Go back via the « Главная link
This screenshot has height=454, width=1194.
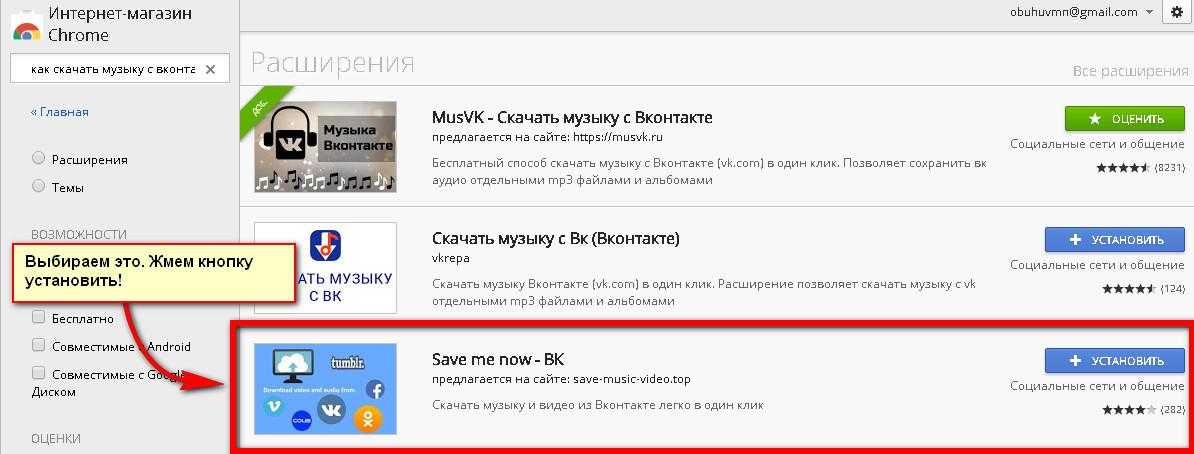point(59,112)
